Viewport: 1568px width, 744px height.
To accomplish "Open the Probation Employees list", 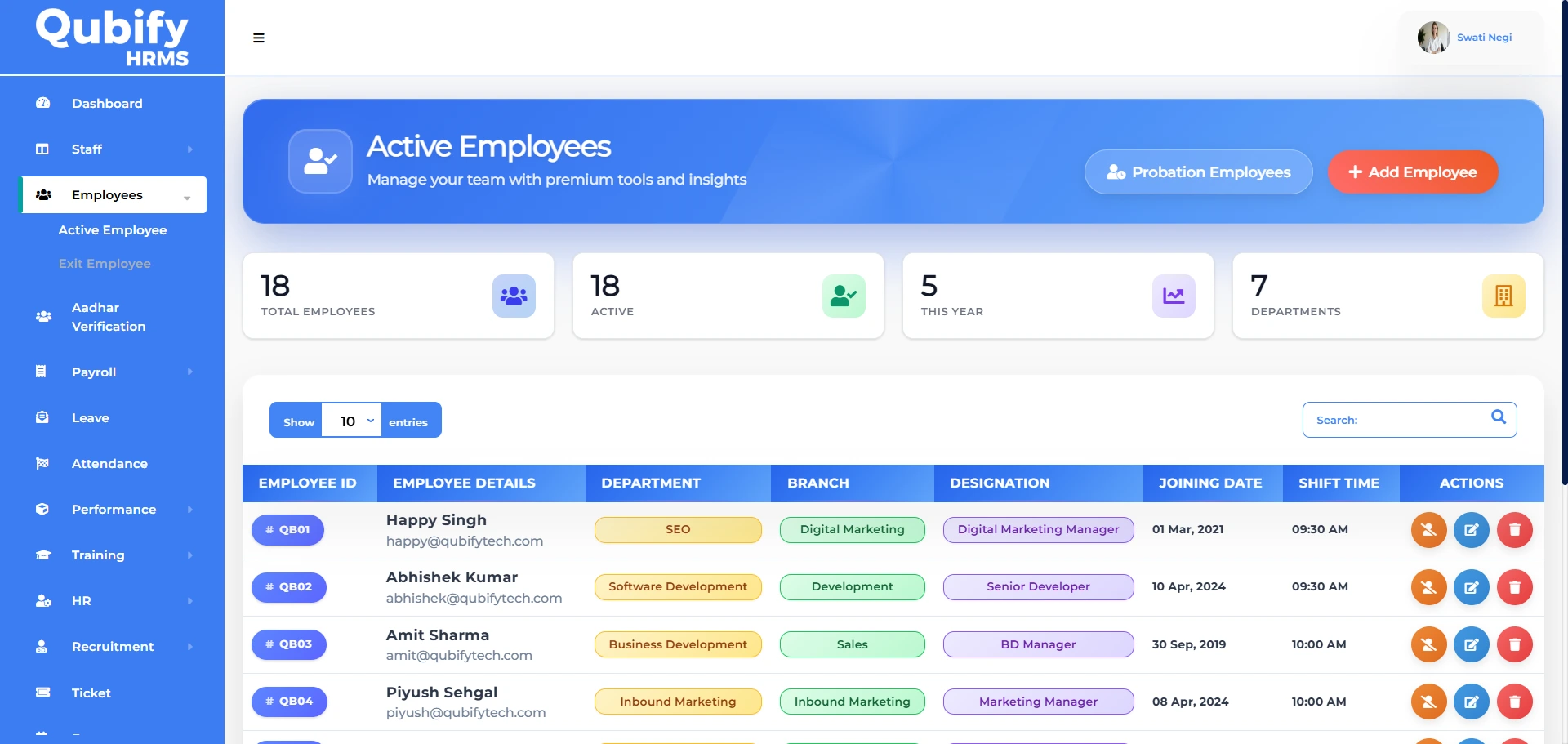I will coord(1198,172).
